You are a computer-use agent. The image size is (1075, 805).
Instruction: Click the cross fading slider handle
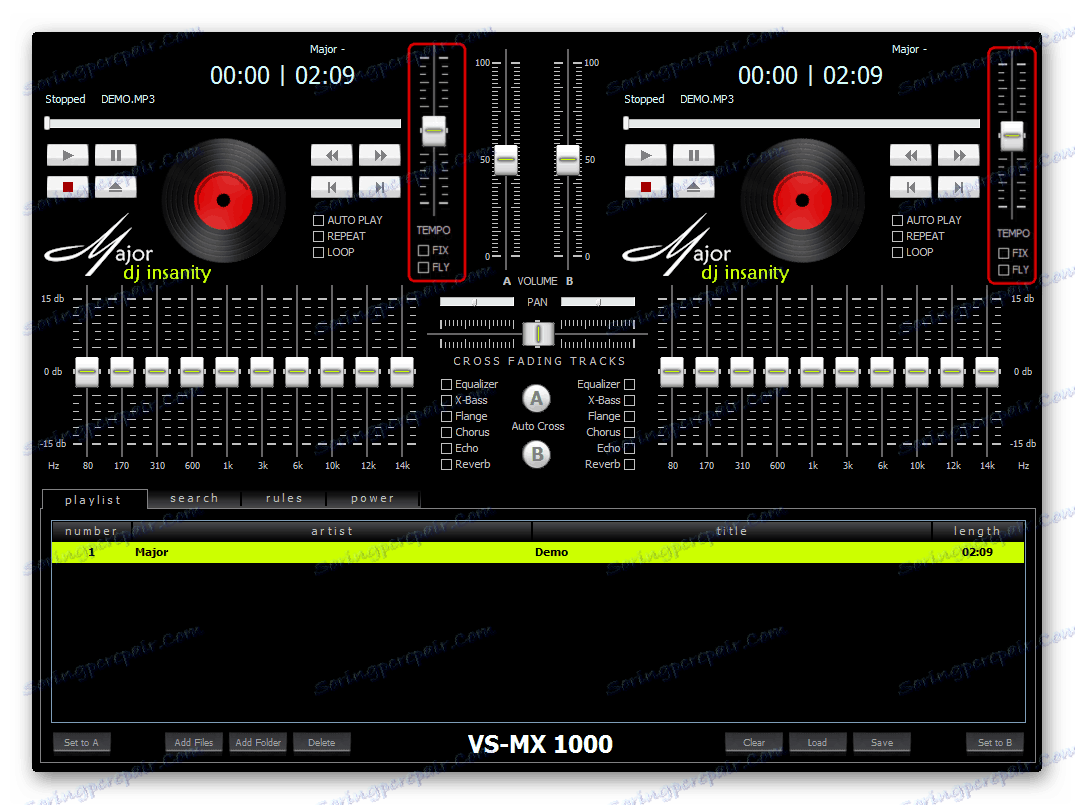coord(538,334)
